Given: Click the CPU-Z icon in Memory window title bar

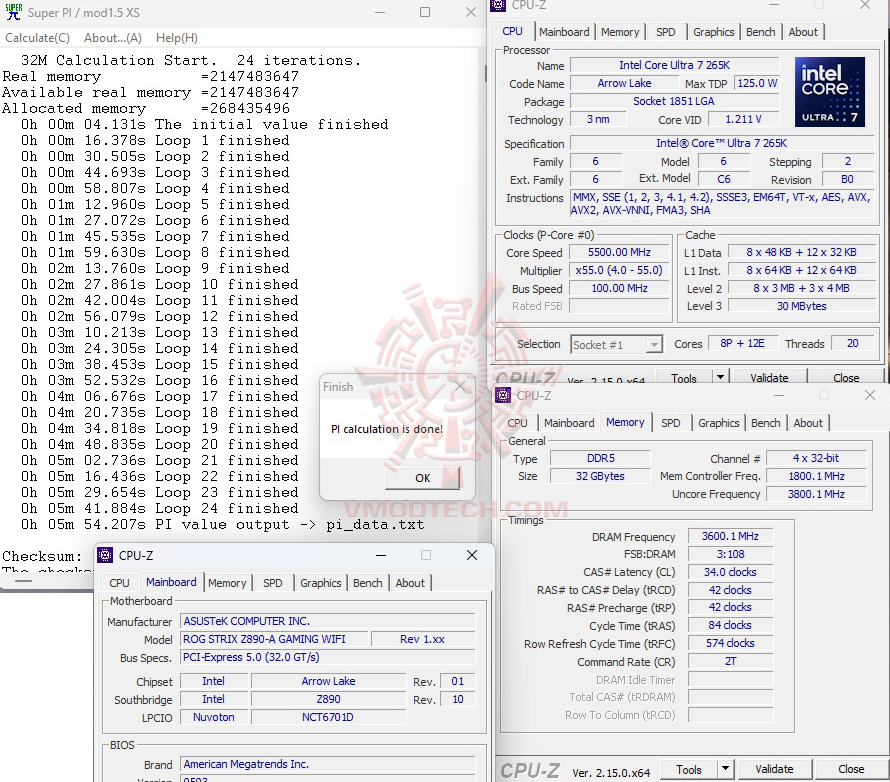Looking at the screenshot, I should pyautogui.click(x=502, y=395).
